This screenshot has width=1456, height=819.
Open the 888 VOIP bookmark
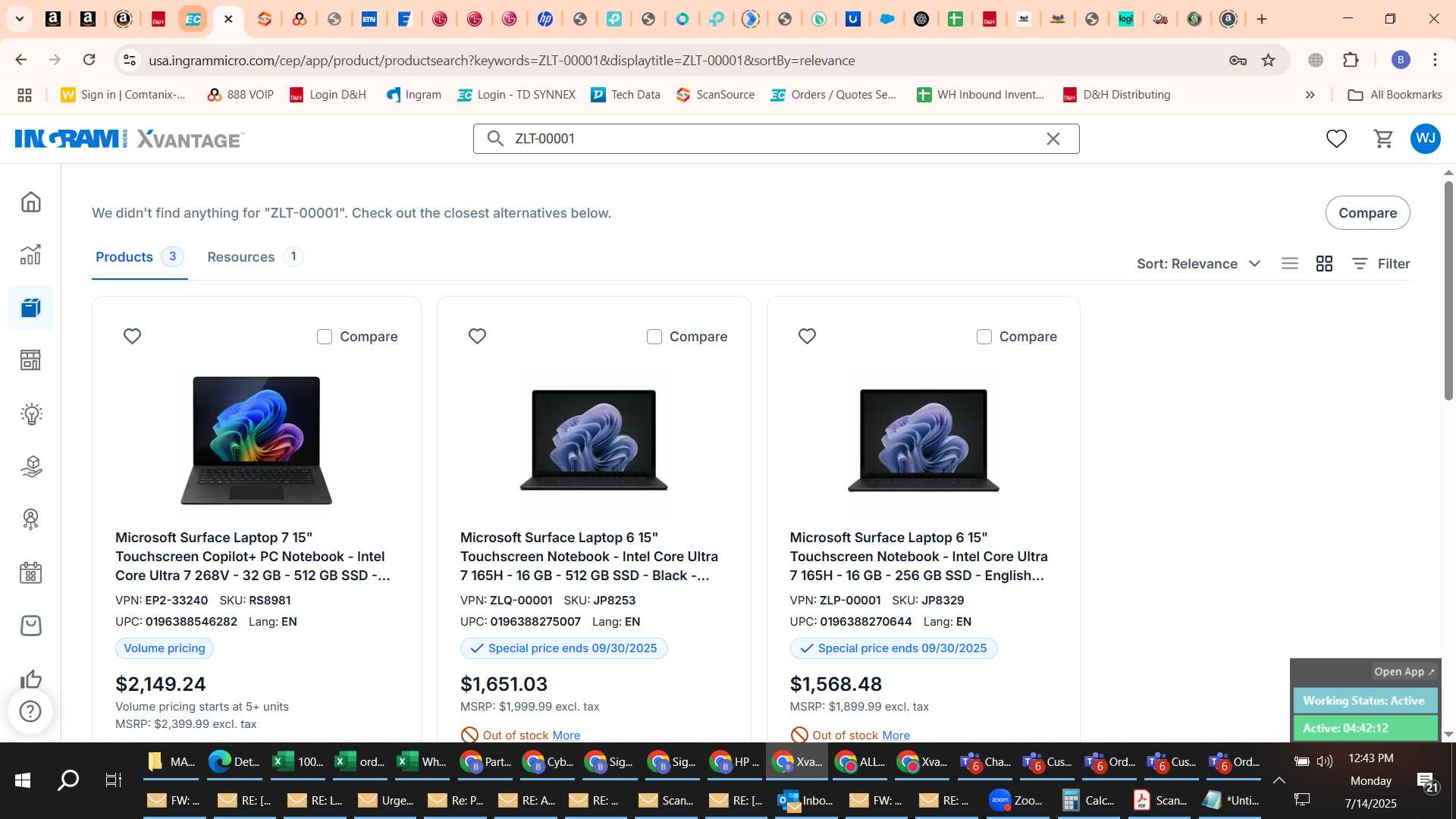coord(240,95)
